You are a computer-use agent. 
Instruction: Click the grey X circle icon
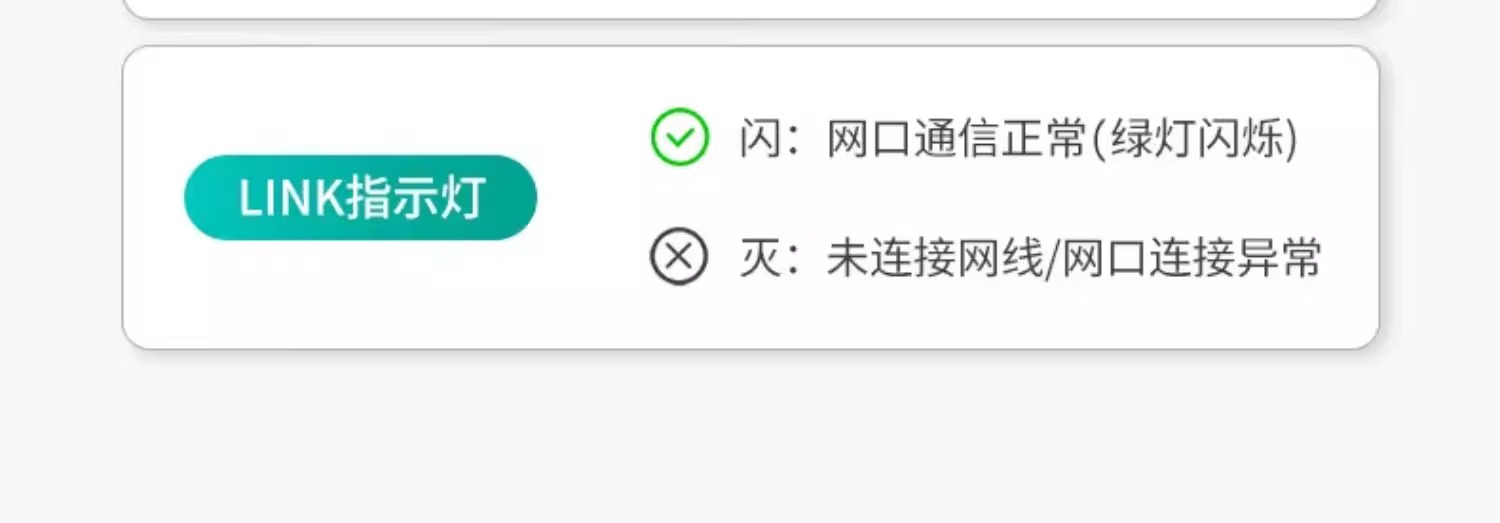pos(679,257)
